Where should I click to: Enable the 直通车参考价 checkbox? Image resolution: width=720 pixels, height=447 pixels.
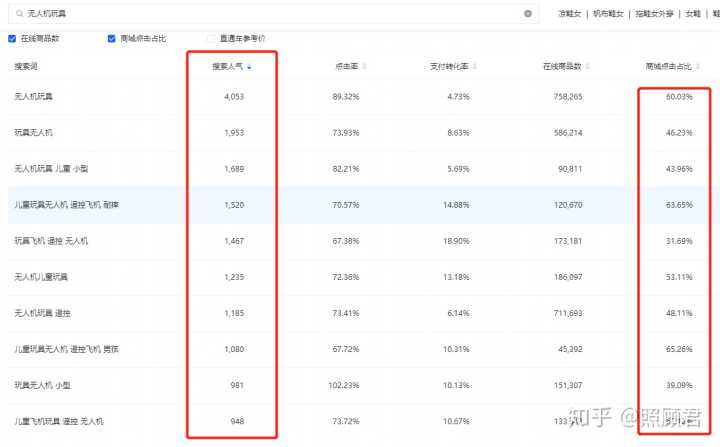click(x=211, y=39)
